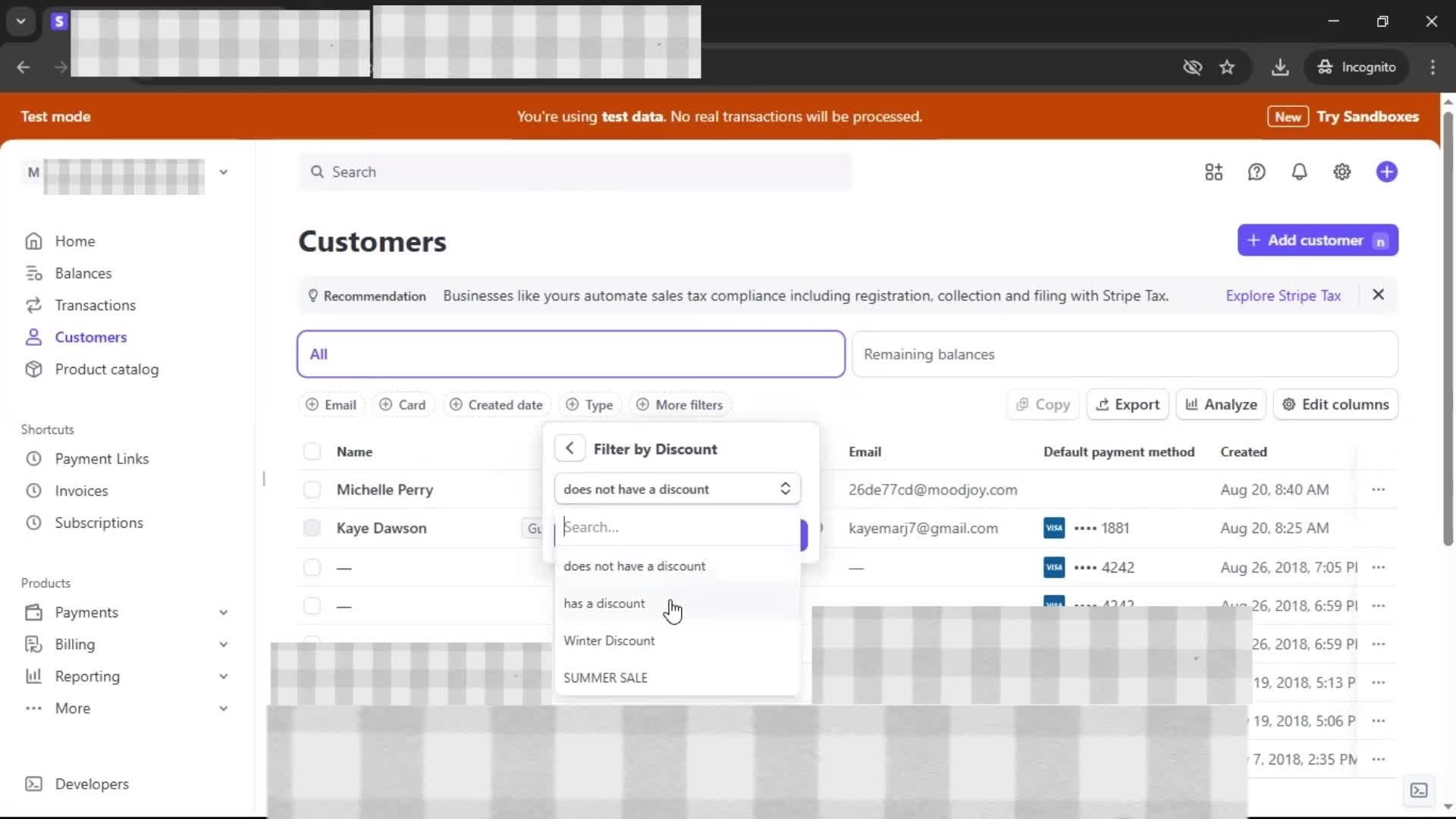
Task: Go back with the filter arrow
Action: [x=570, y=449]
